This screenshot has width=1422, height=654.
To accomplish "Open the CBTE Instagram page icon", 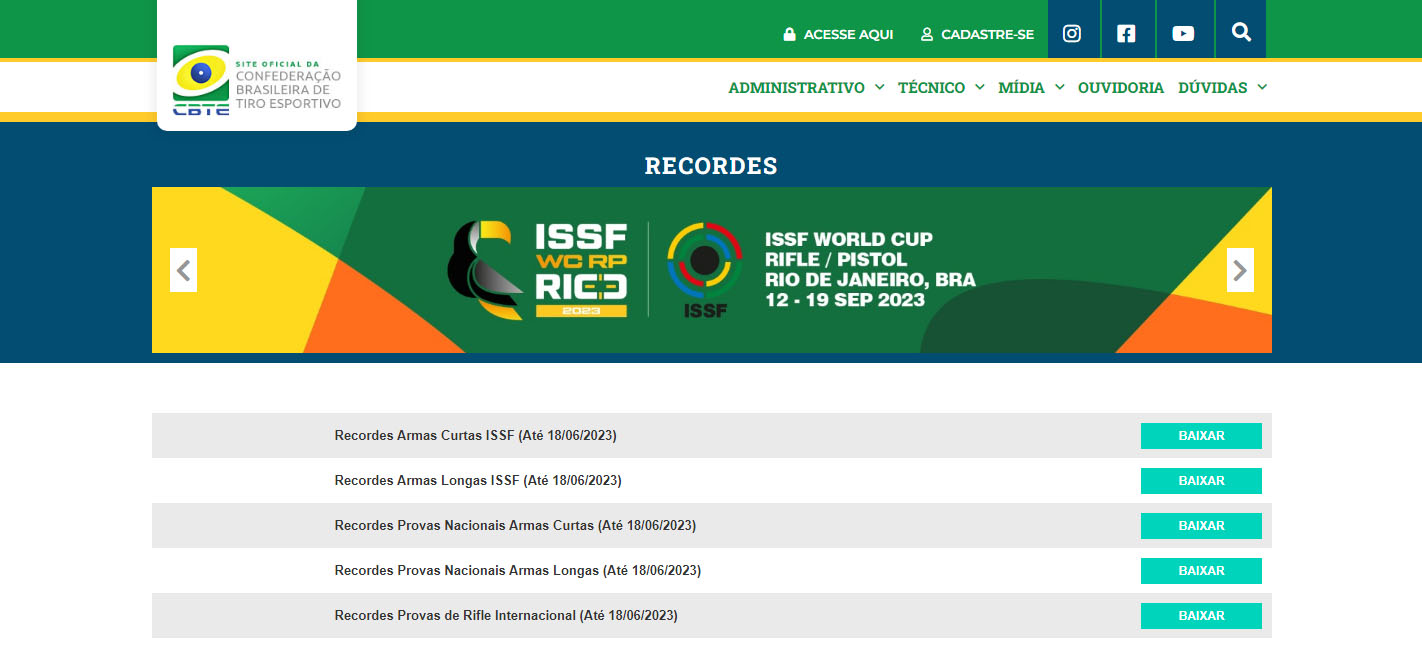I will tap(1072, 33).
